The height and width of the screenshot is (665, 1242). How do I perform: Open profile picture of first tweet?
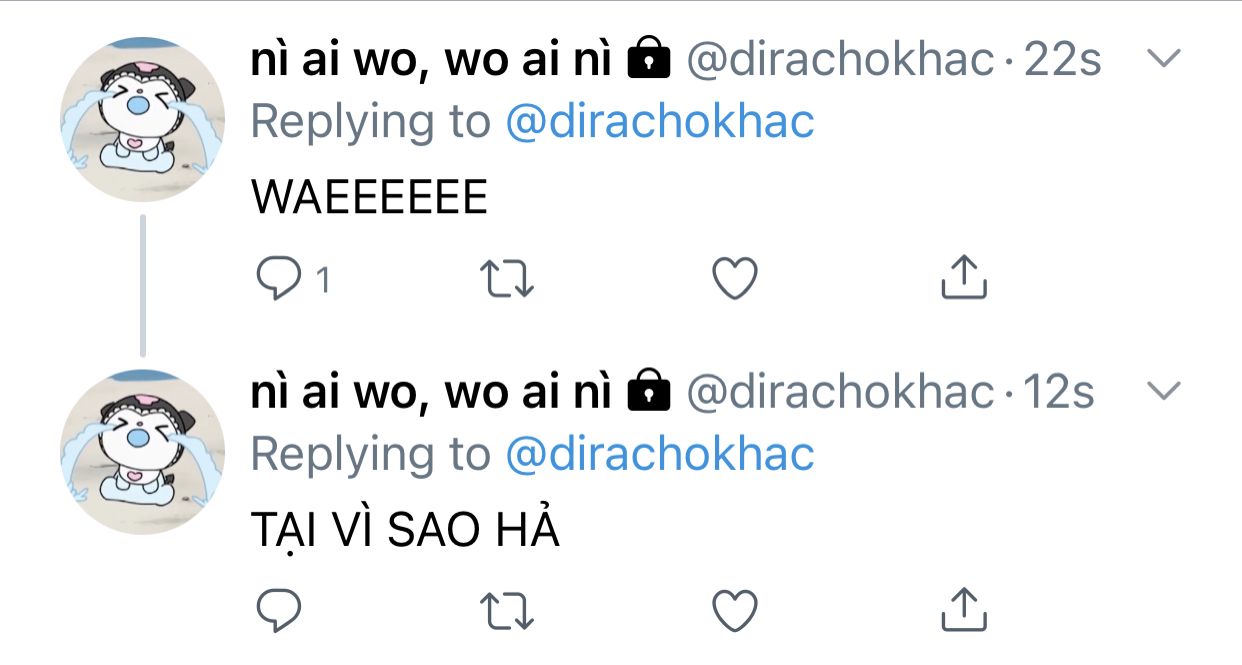tap(143, 120)
